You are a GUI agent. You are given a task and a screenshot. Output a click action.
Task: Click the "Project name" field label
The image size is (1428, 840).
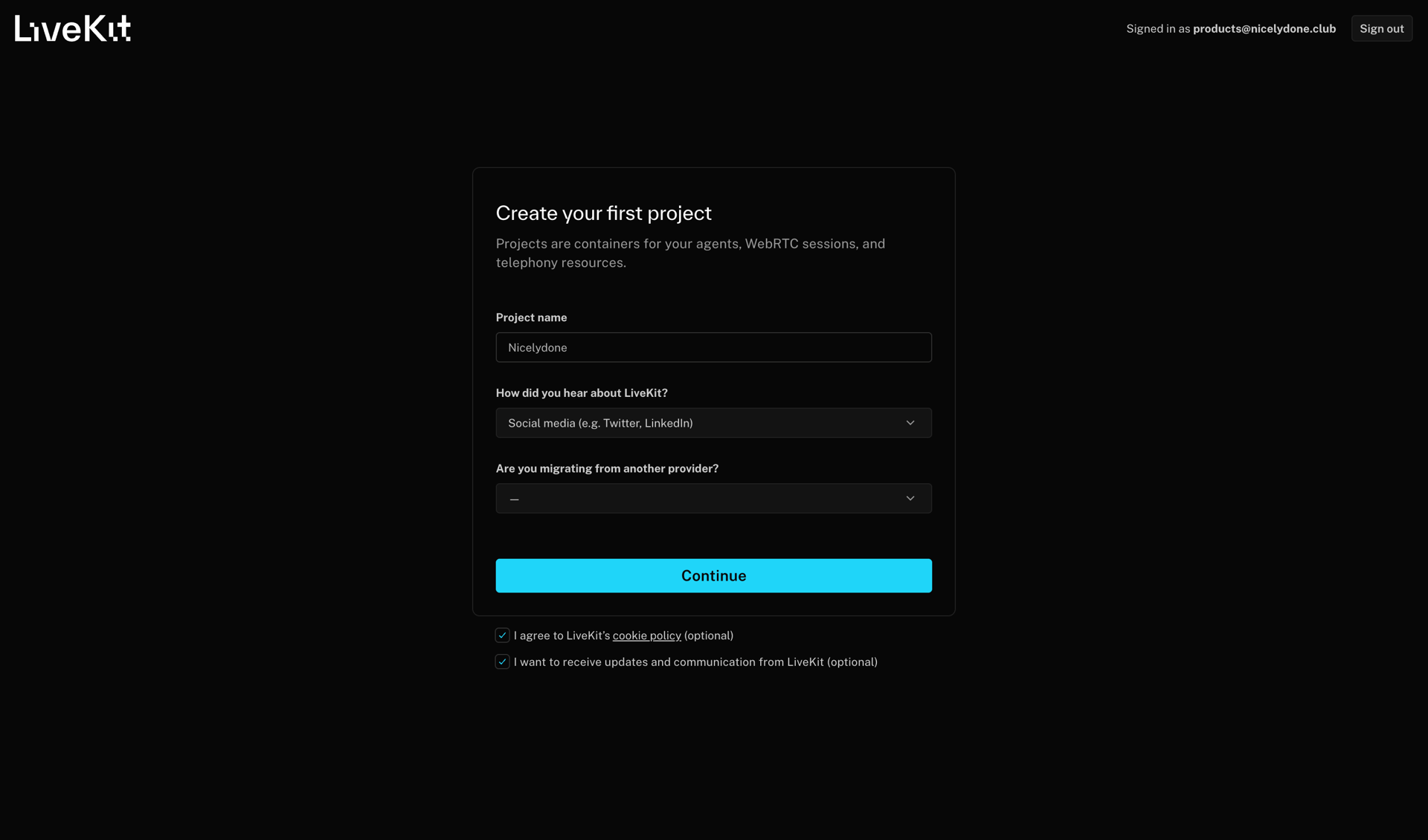tap(531, 317)
